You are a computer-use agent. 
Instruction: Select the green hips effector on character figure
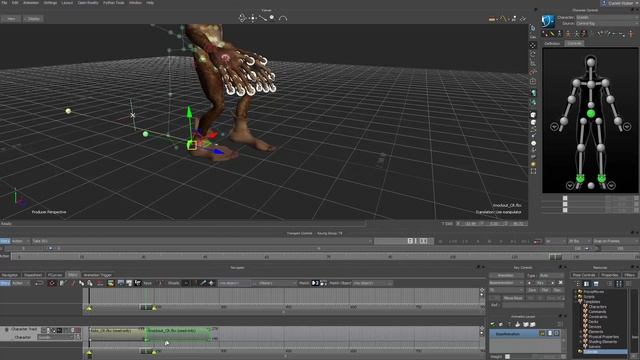591,113
